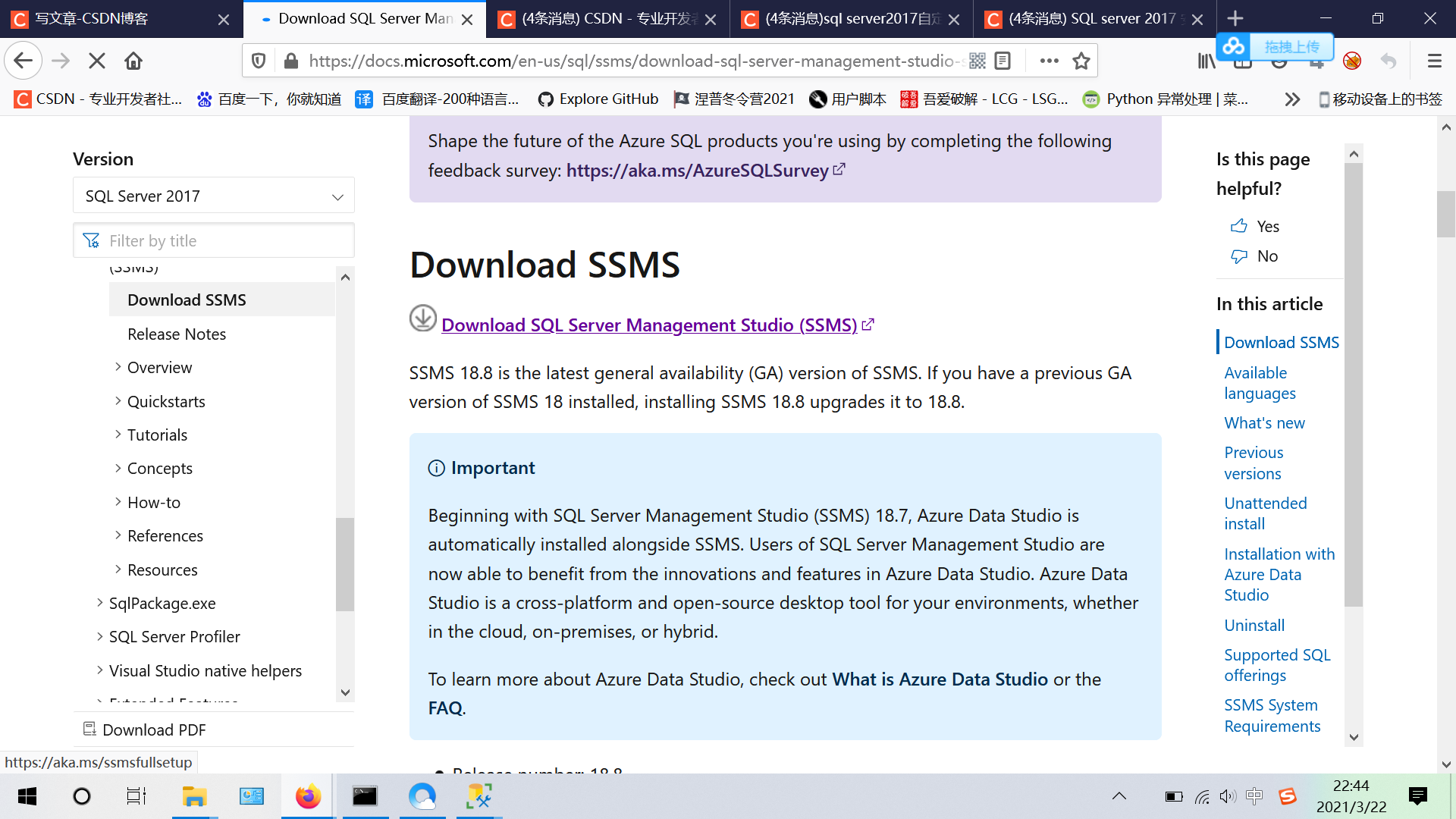The height and width of the screenshot is (819, 1456).
Task: Toggle reader view icon in address bar
Action: (x=1003, y=61)
